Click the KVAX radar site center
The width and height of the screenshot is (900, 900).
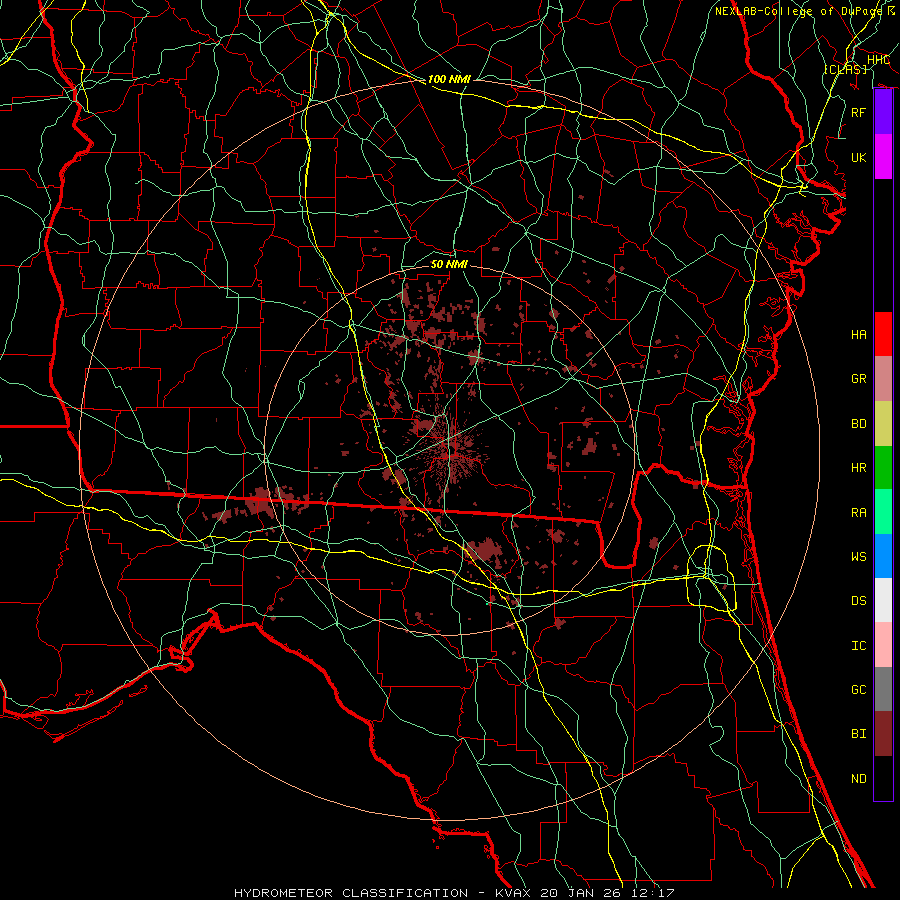[449, 450]
